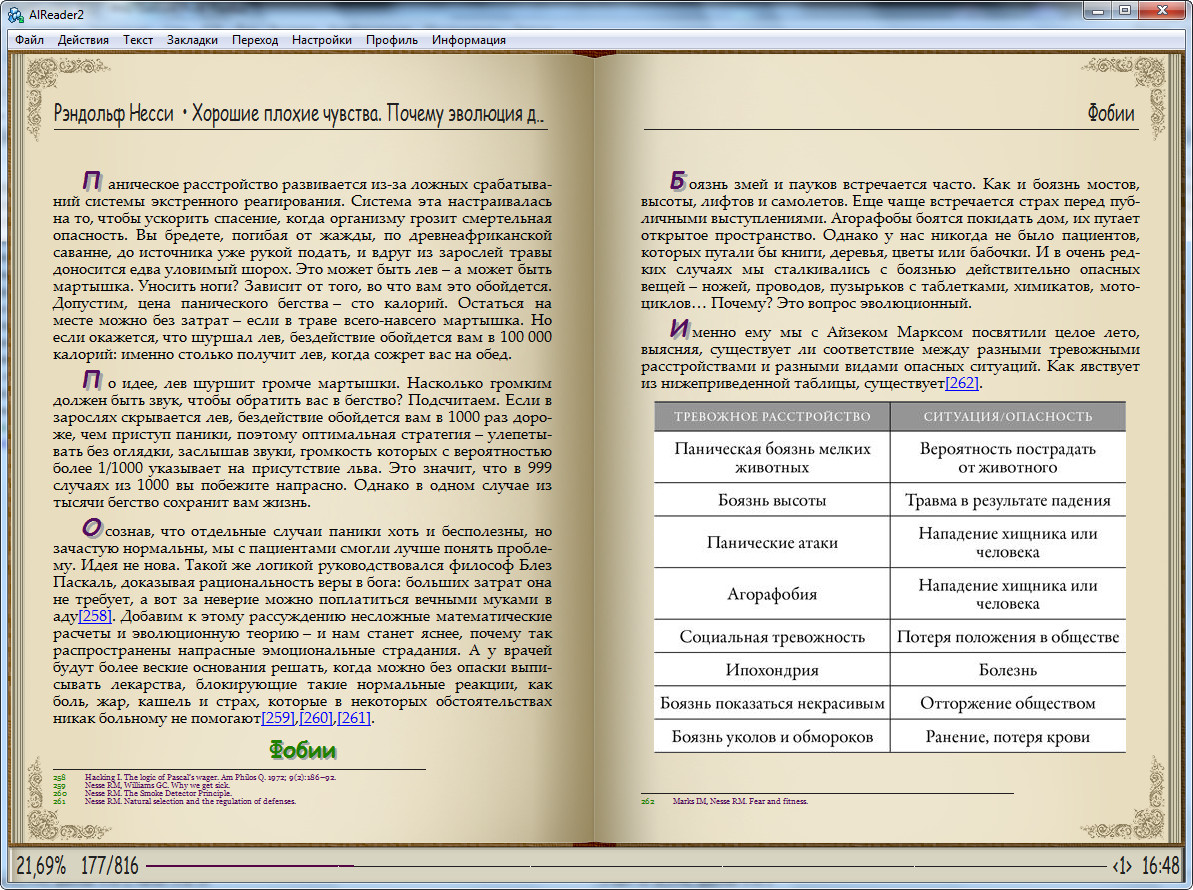The width and height of the screenshot is (1193, 890).
Task: Click table cell Боязнь показаться некрасивым
Action: tap(772, 704)
